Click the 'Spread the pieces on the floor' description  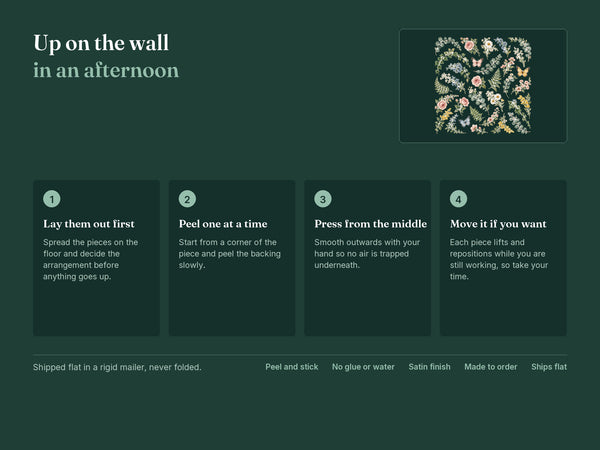(90, 259)
